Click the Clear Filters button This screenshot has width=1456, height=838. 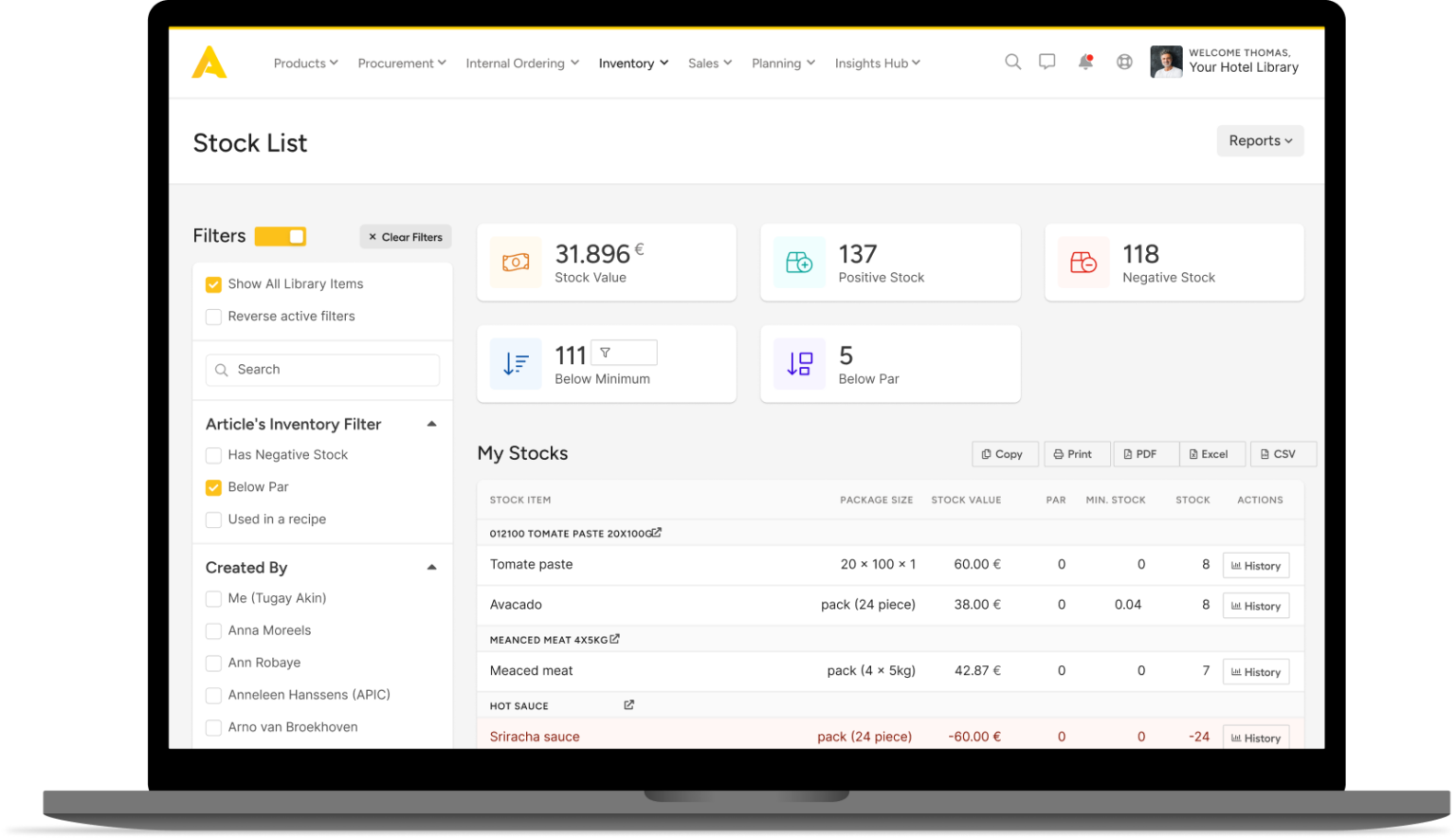[405, 237]
